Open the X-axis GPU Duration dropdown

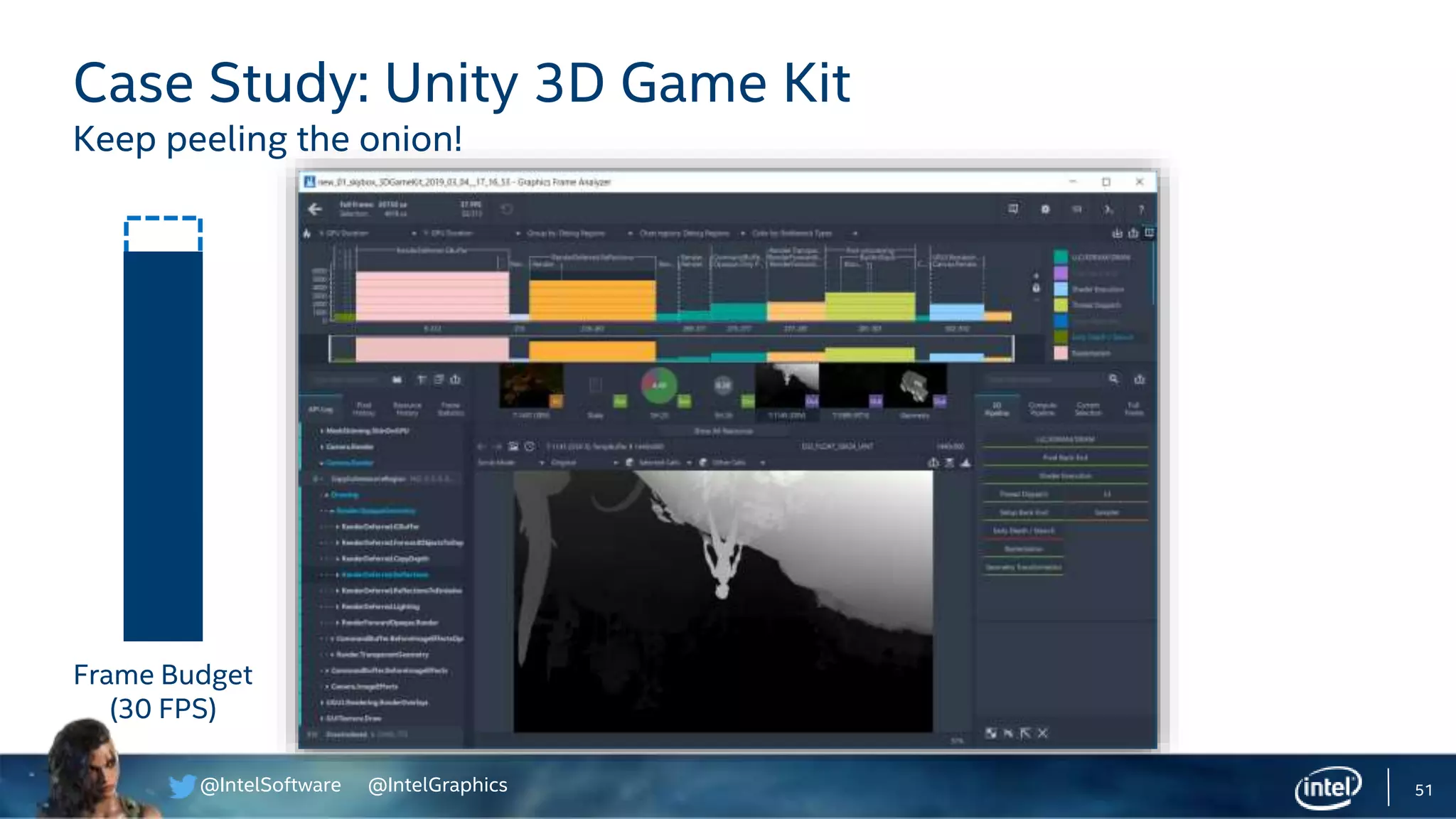point(368,233)
